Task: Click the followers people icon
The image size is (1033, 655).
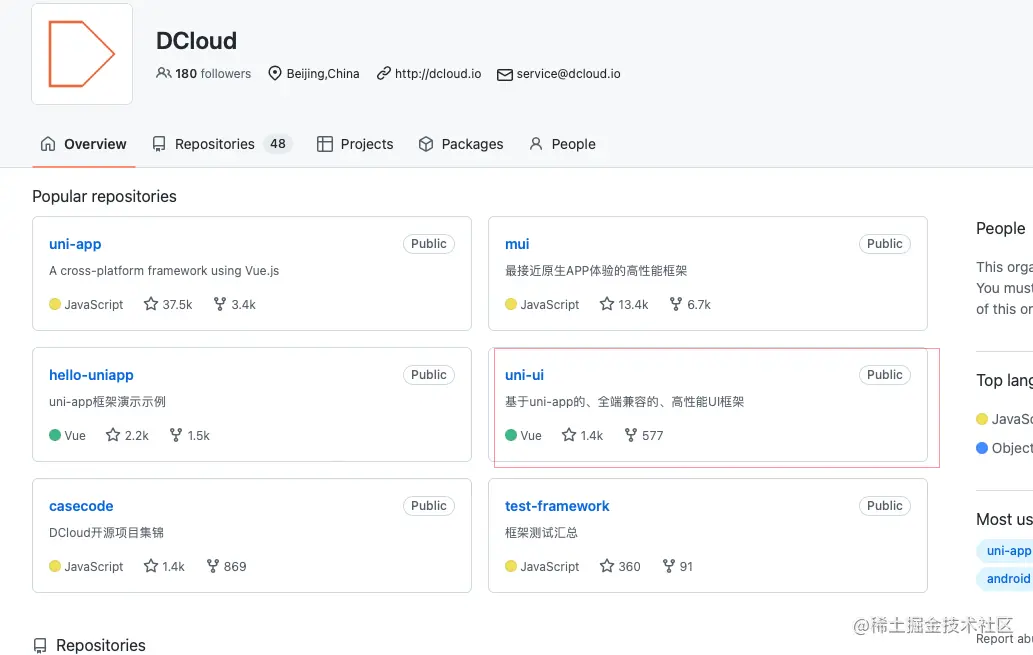Action: [164, 74]
